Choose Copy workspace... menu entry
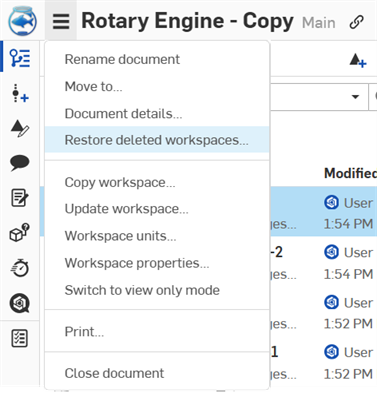 tap(157, 183)
